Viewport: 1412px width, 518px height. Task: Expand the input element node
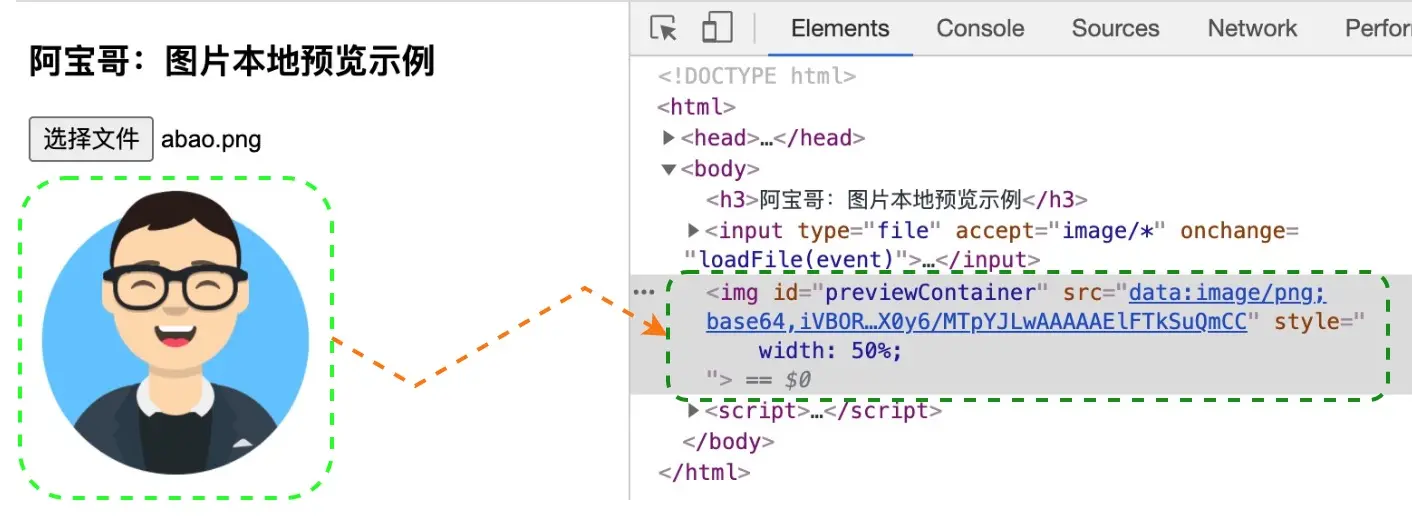tap(694, 231)
